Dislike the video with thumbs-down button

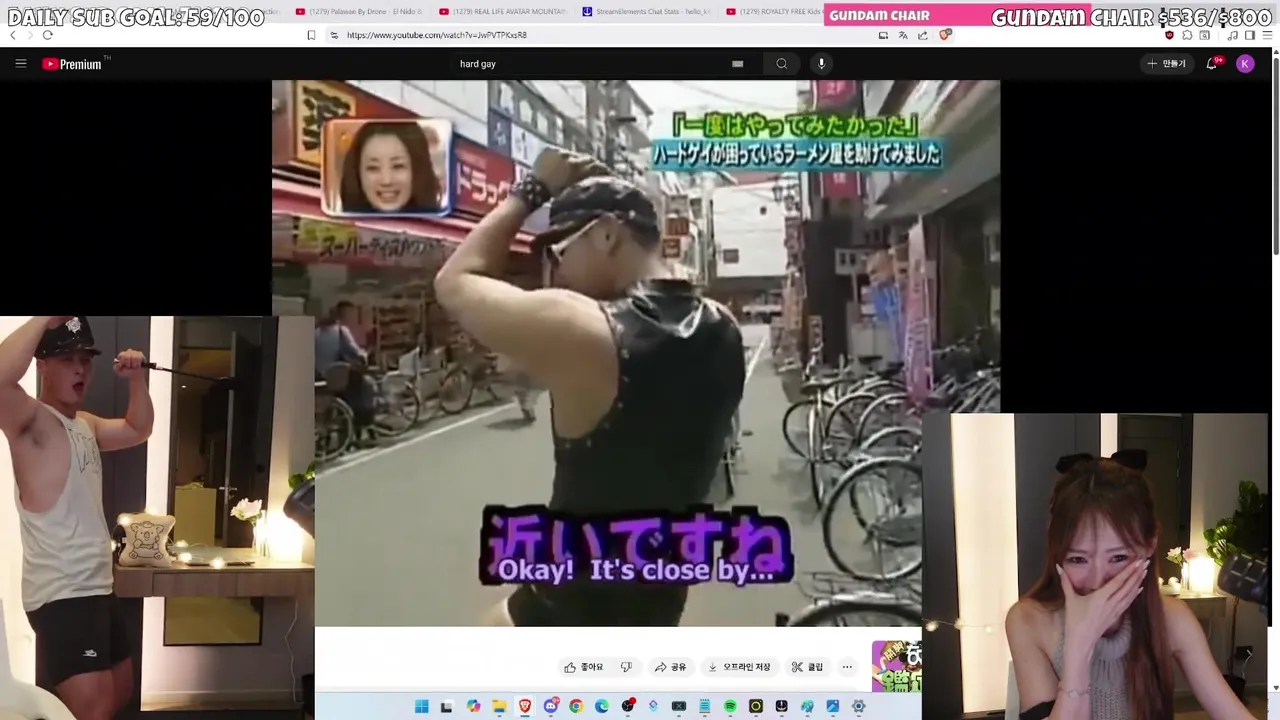(x=626, y=667)
